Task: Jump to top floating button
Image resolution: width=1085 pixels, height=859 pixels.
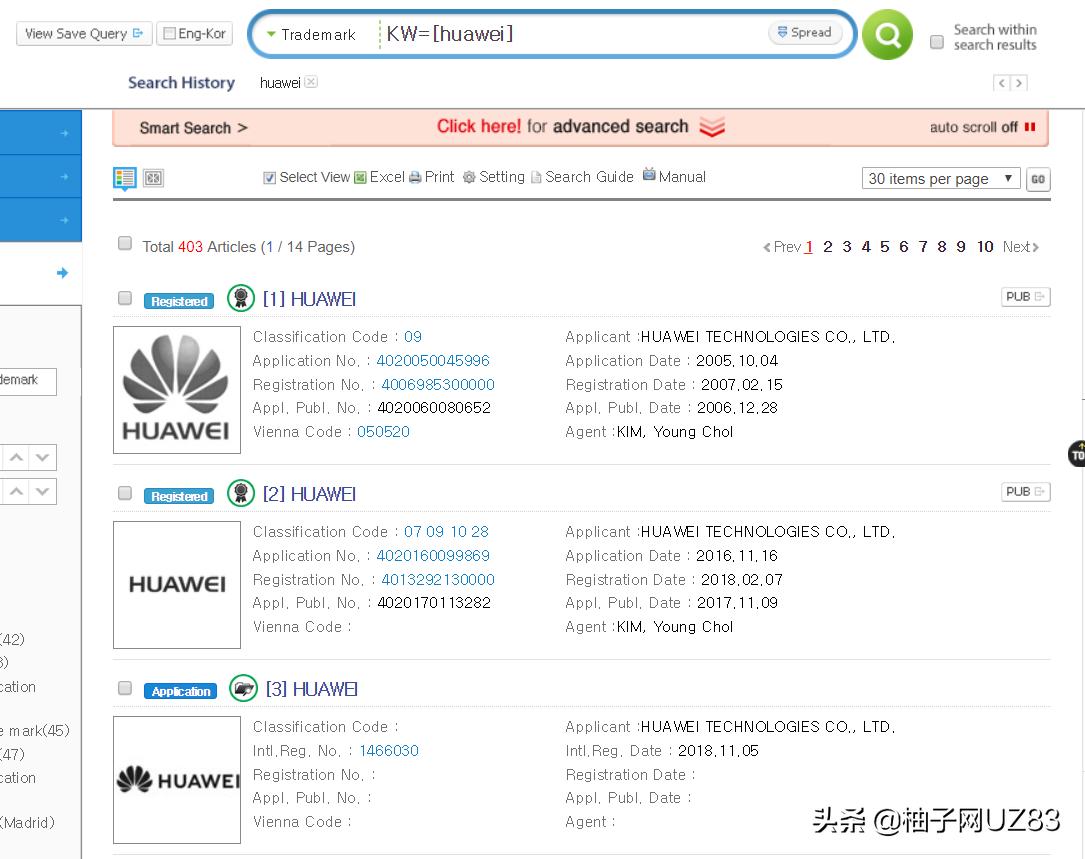Action: point(1077,454)
